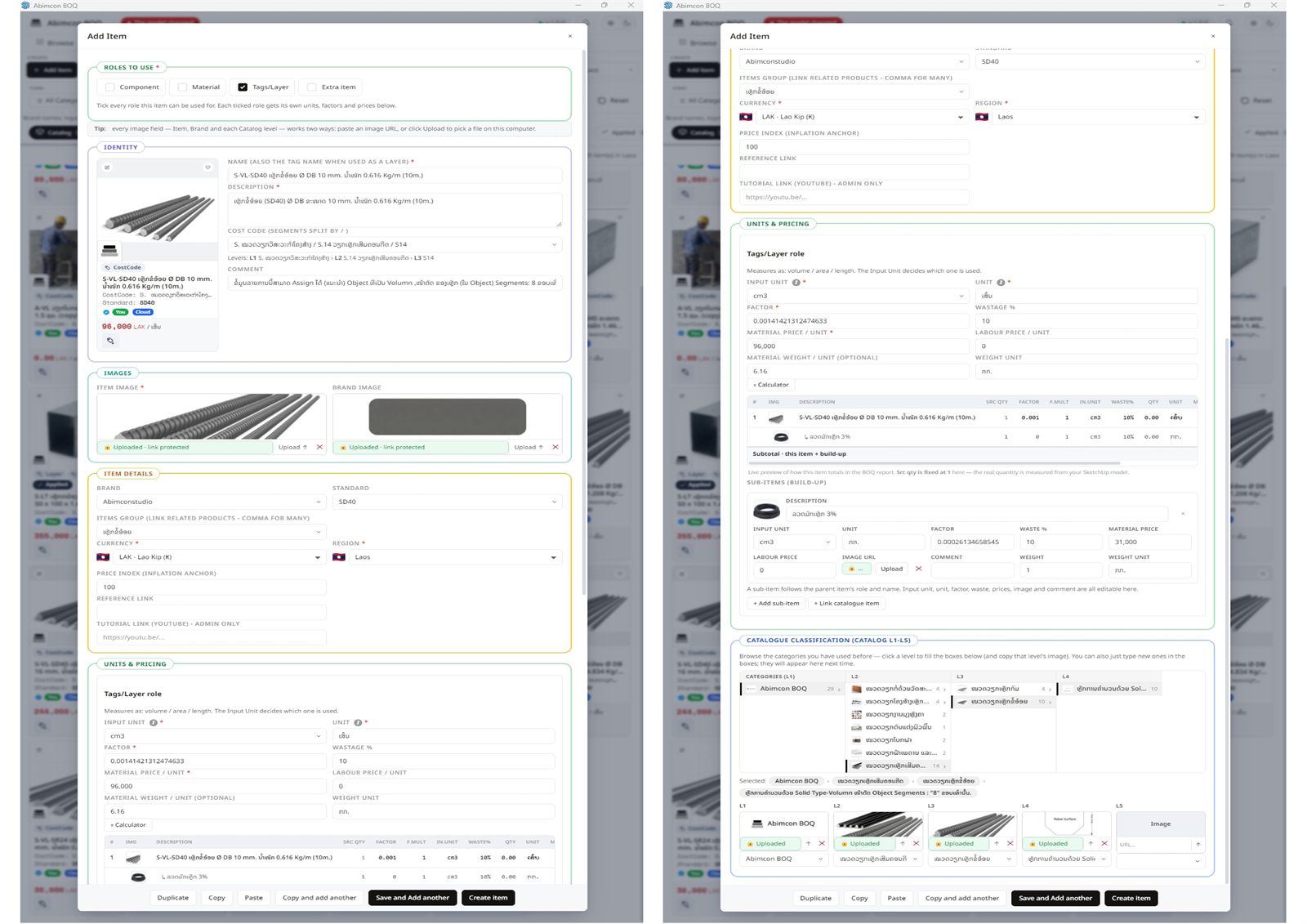Screen dimensions: 1307x924
Task: Click the Abimcon BOQ chip in Selected path
Action: 796,781
